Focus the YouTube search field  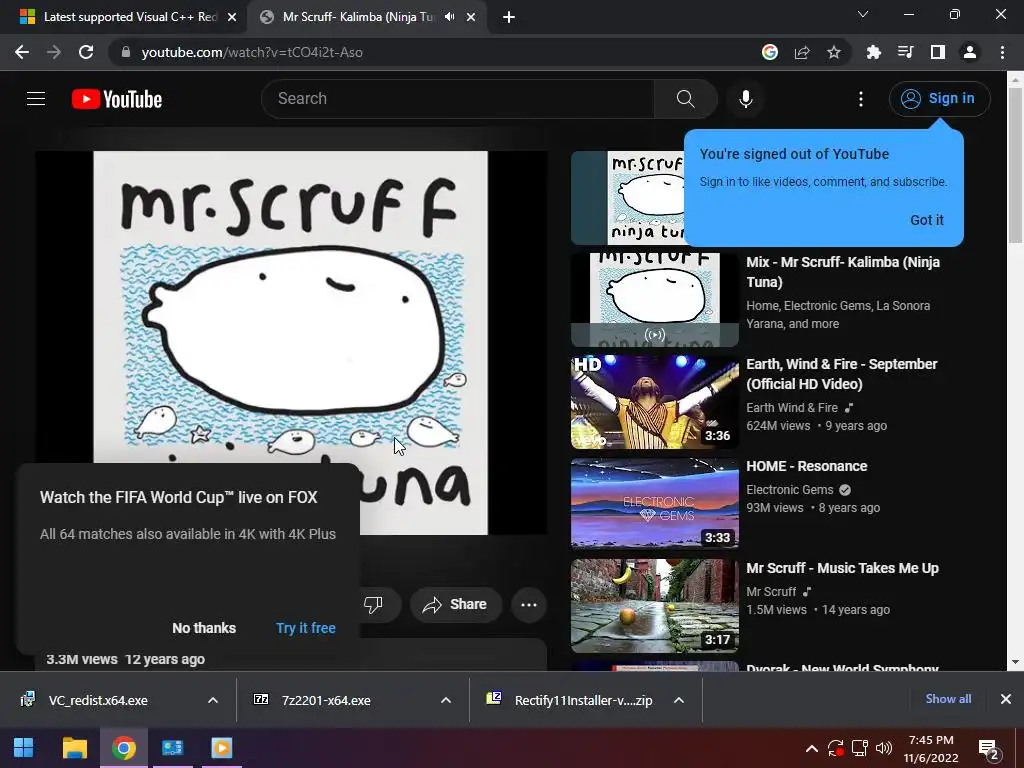[x=457, y=99]
